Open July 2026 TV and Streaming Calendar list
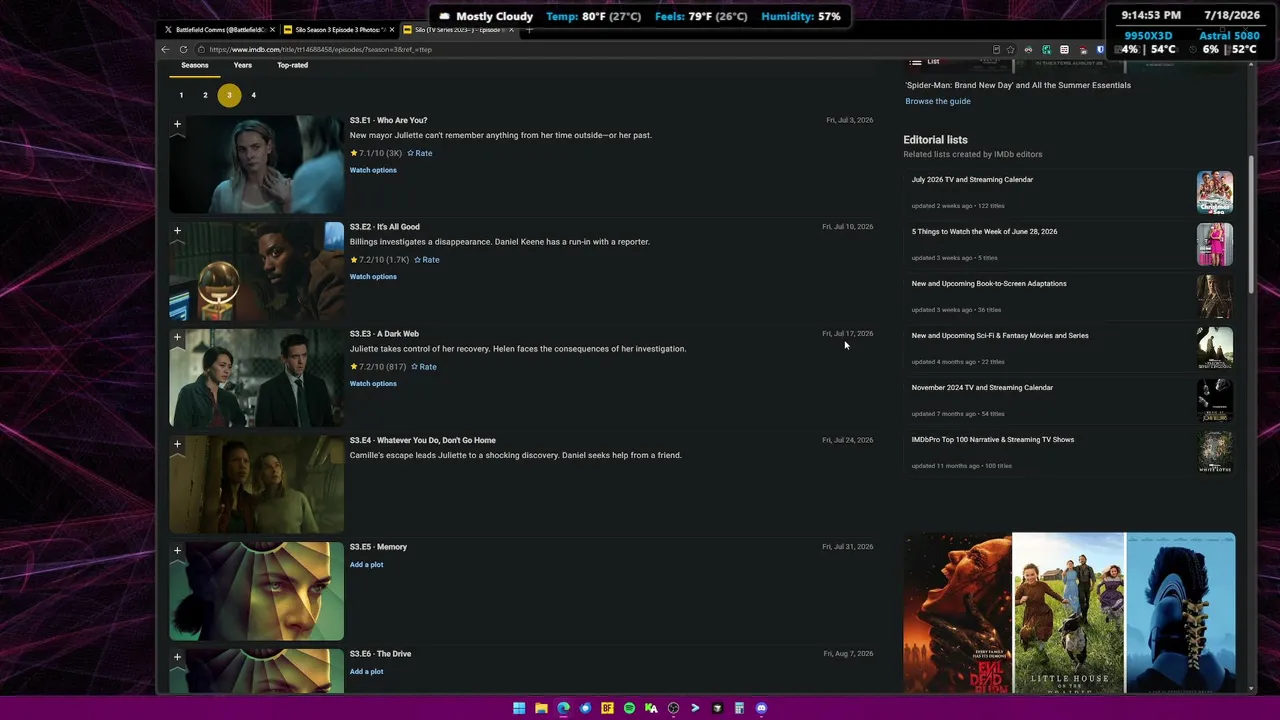 pyautogui.click(x=972, y=180)
